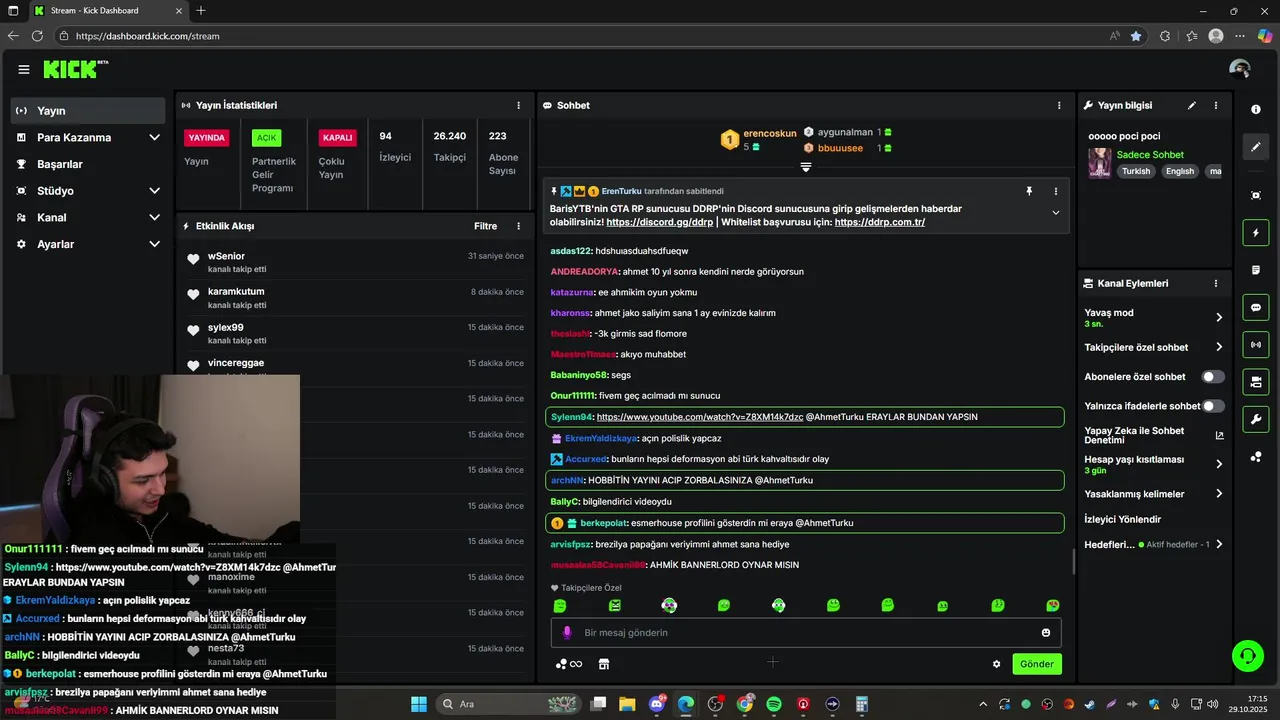The height and width of the screenshot is (720, 1280).
Task: Unpin the pinned chat message
Action: 1028,191
